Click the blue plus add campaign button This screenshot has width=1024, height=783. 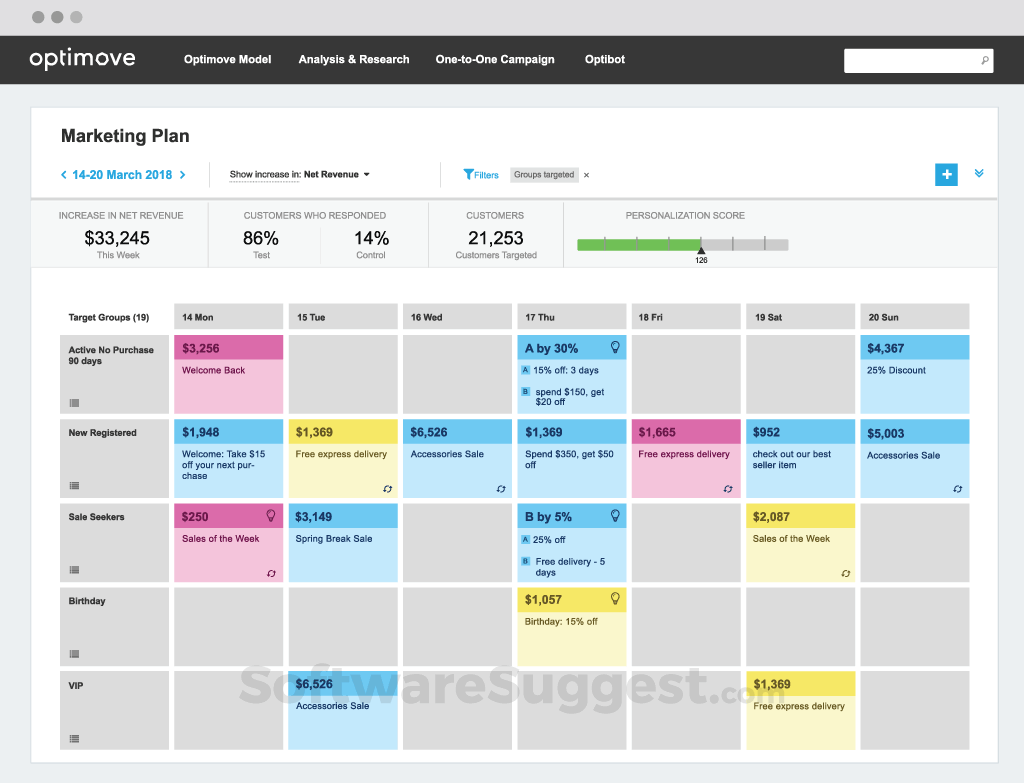click(946, 174)
